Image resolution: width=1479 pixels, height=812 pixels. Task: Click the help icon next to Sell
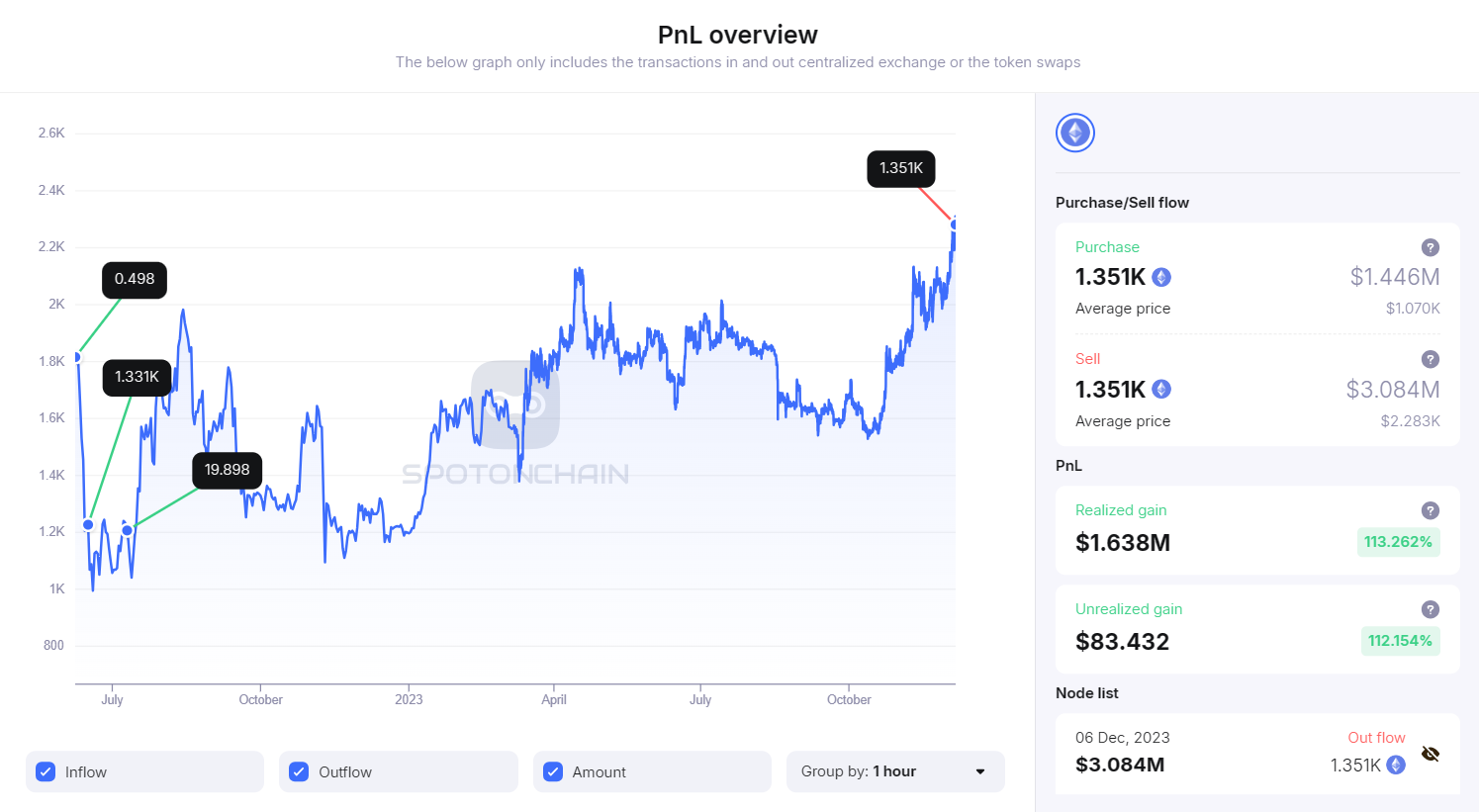(1430, 359)
